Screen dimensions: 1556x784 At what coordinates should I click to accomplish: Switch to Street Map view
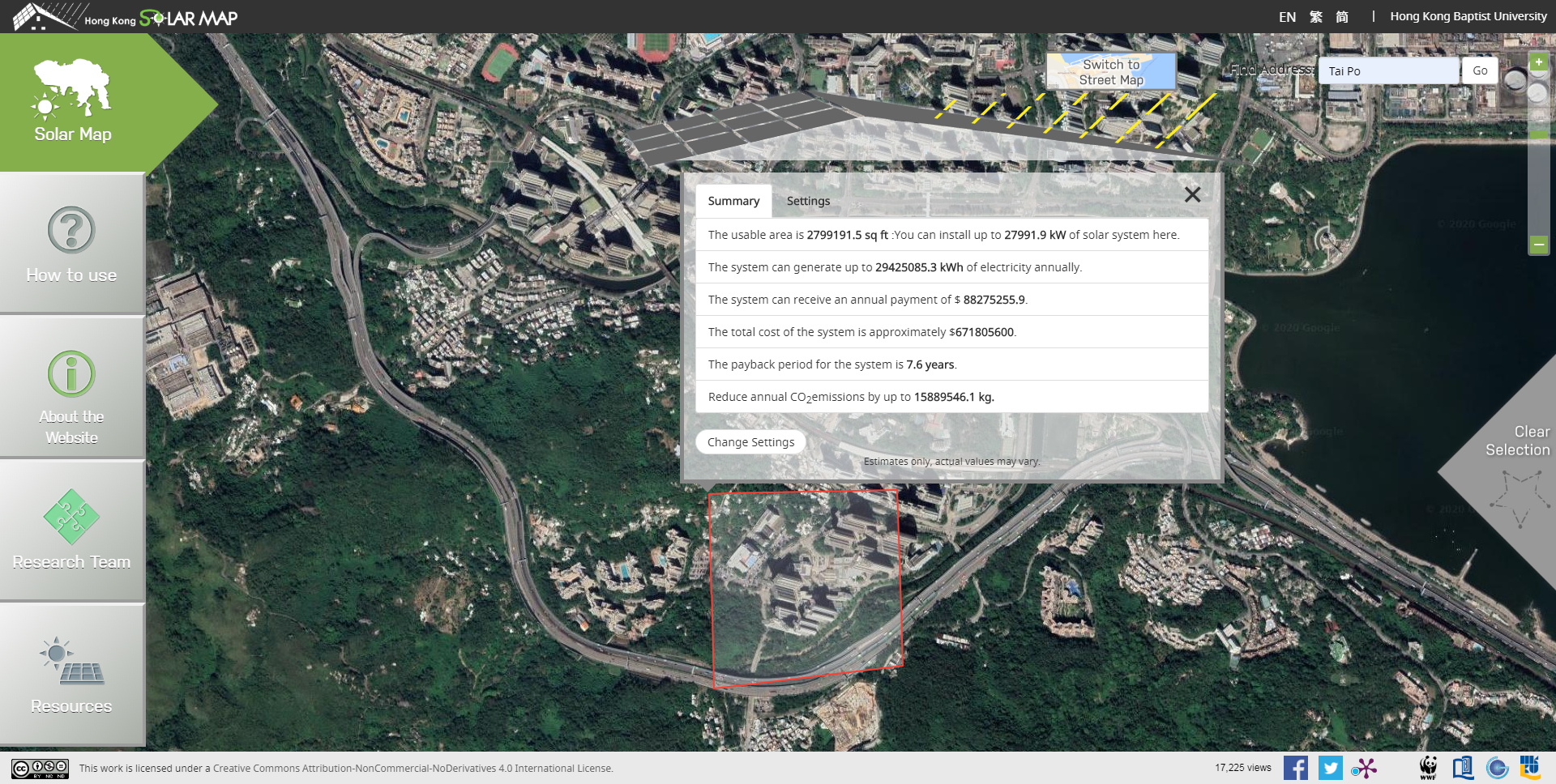pyautogui.click(x=1110, y=73)
